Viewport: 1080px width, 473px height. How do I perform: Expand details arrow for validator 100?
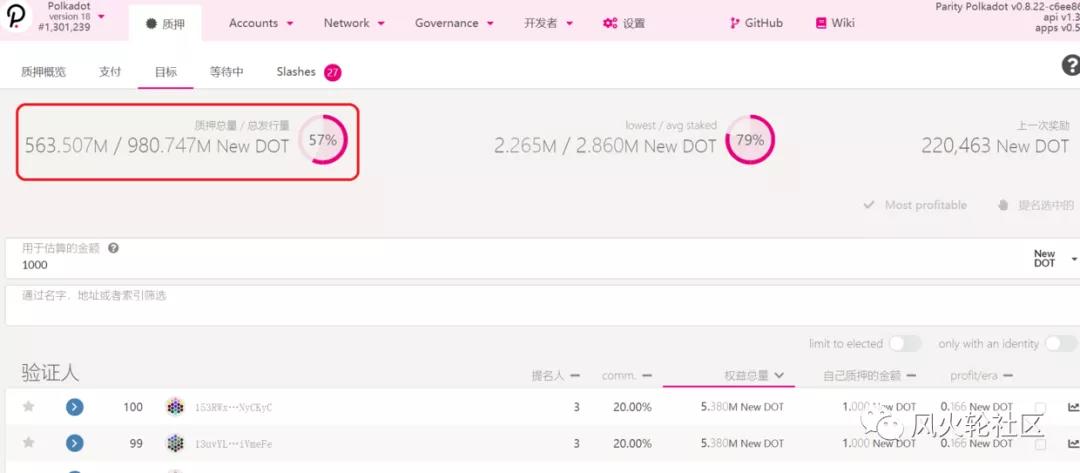pyautogui.click(x=74, y=407)
